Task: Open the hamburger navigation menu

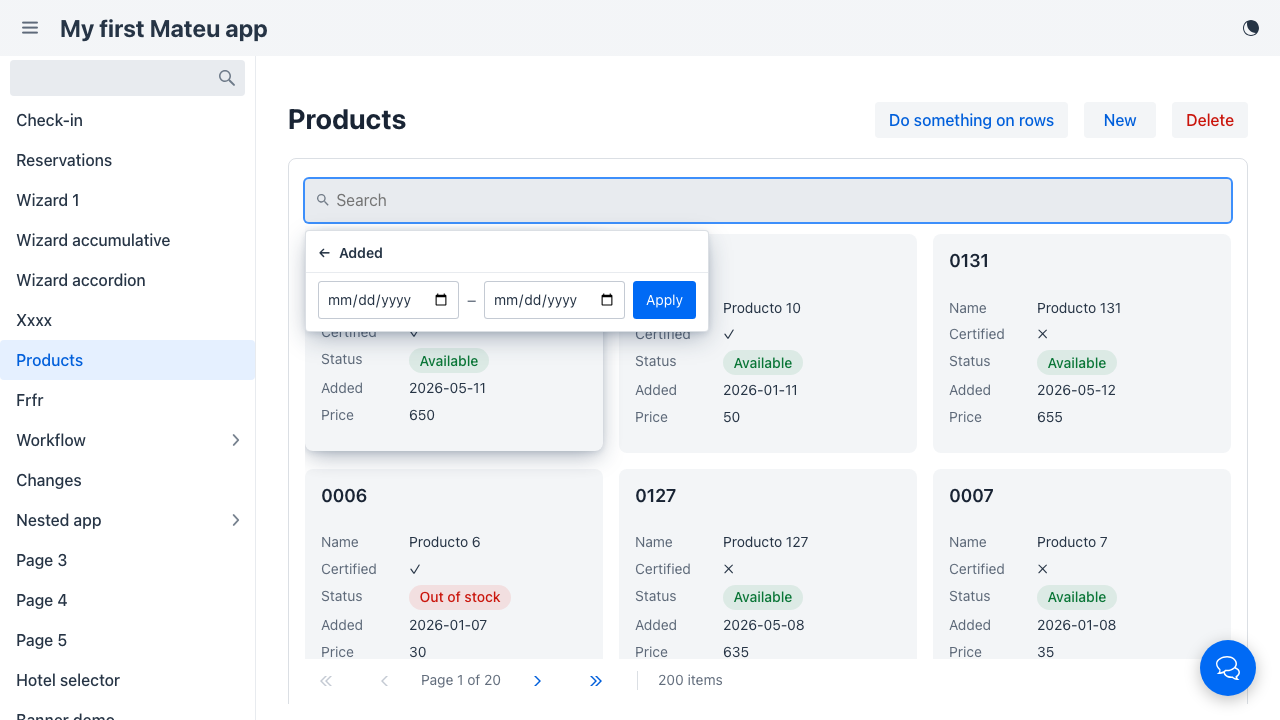Action: point(30,28)
